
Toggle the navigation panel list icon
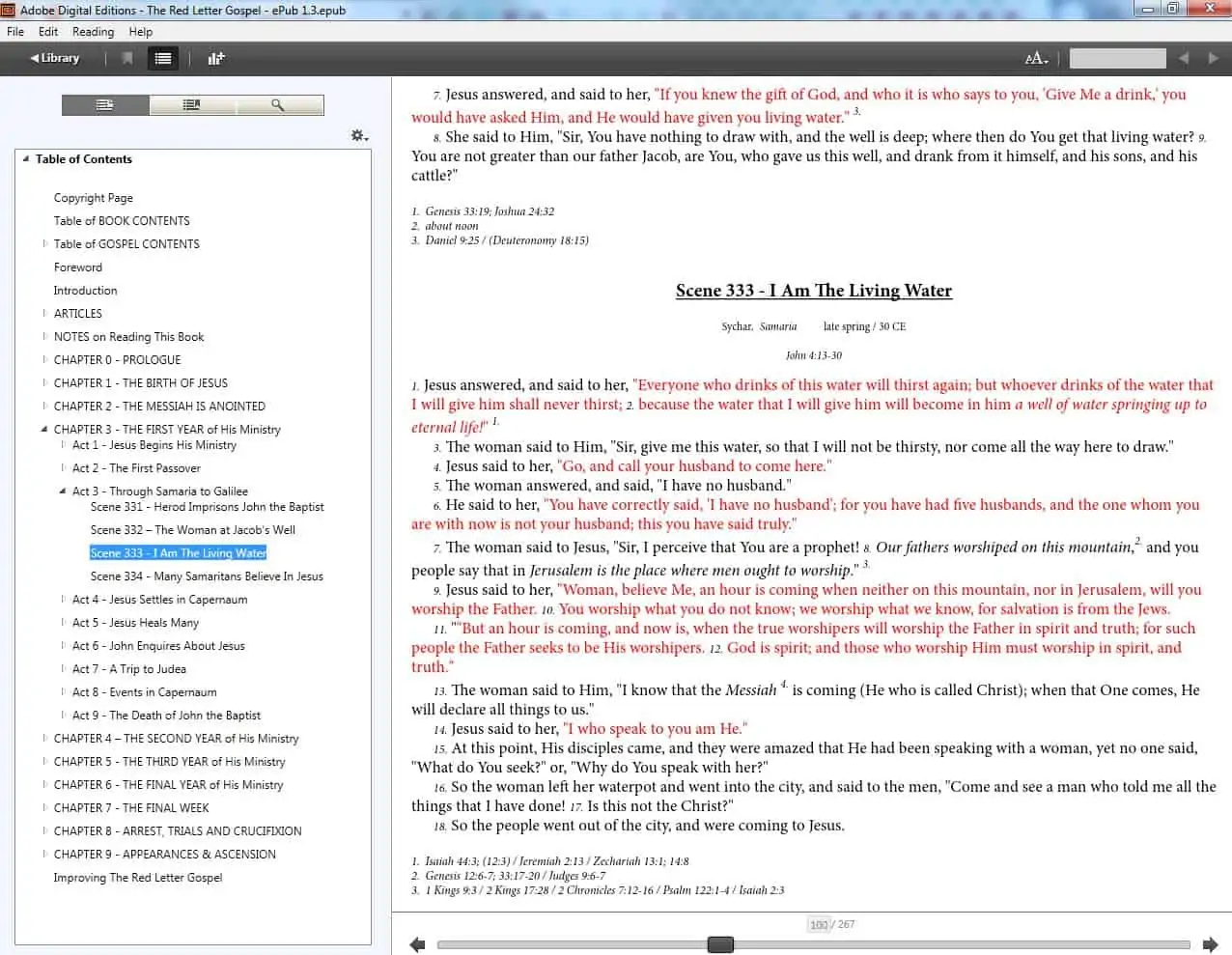click(x=163, y=58)
